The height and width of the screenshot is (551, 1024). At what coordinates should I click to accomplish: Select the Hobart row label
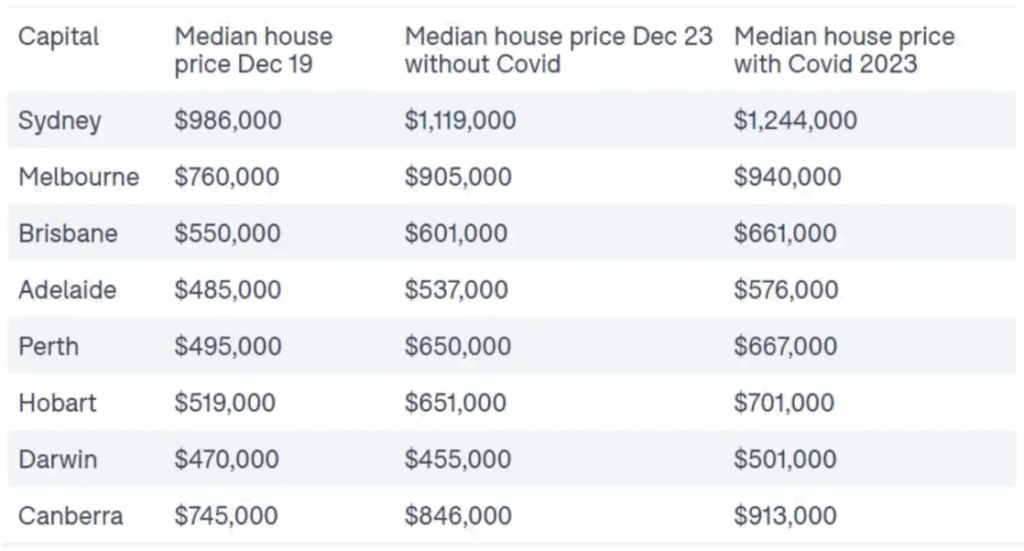[x=58, y=403]
